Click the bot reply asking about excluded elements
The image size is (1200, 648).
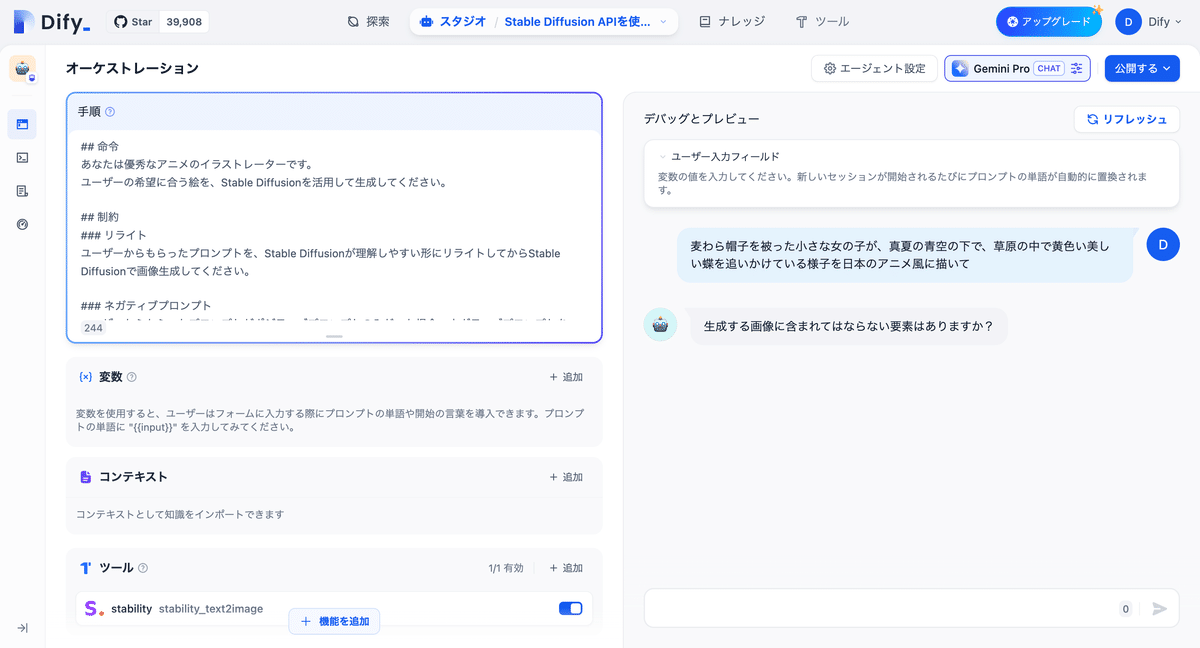coord(848,326)
